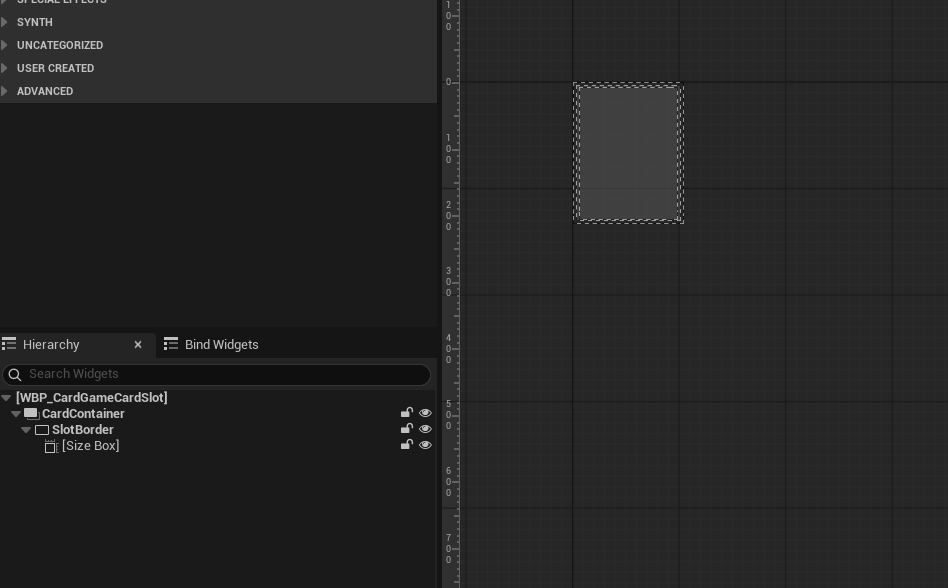Viewport: 948px width, 588px height.
Task: Toggle lock on the SlotBorder widget
Action: click(x=407, y=429)
